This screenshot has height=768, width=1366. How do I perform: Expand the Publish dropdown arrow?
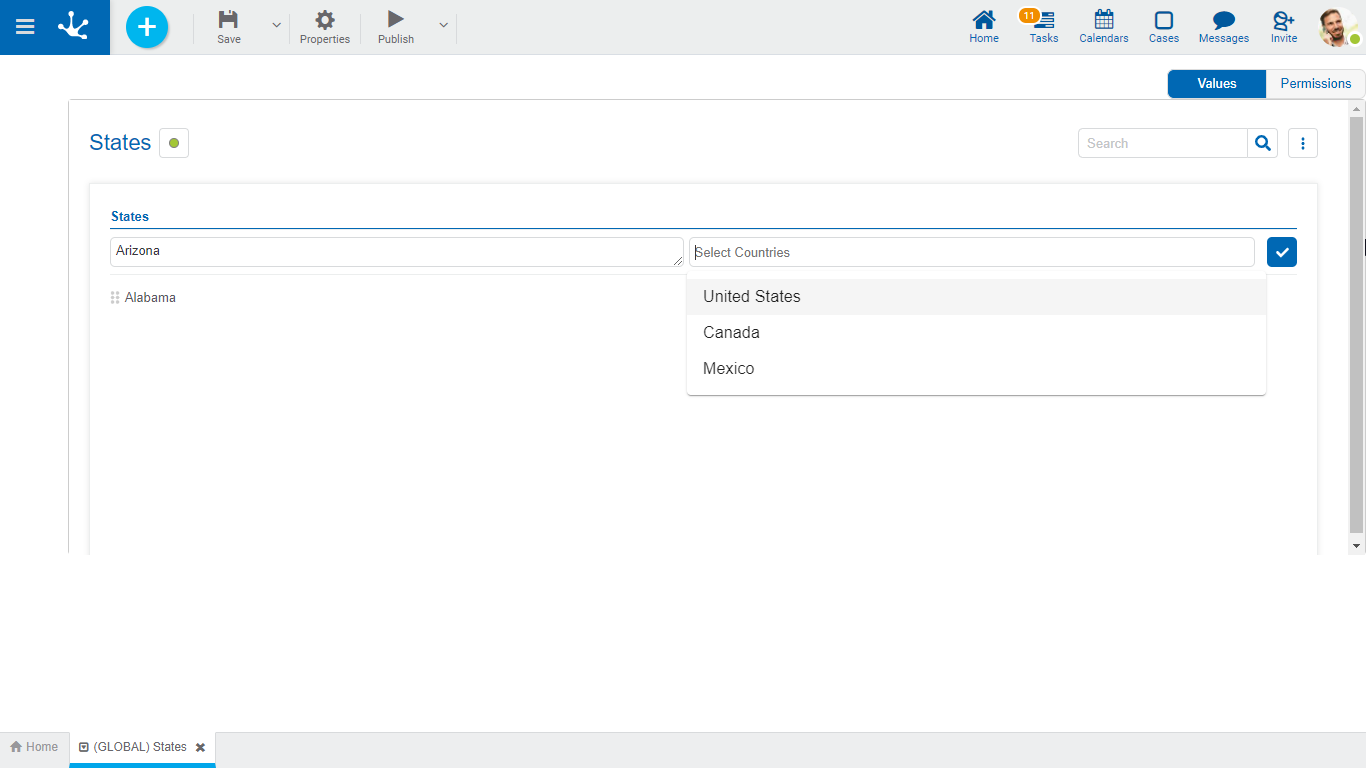pyautogui.click(x=444, y=25)
